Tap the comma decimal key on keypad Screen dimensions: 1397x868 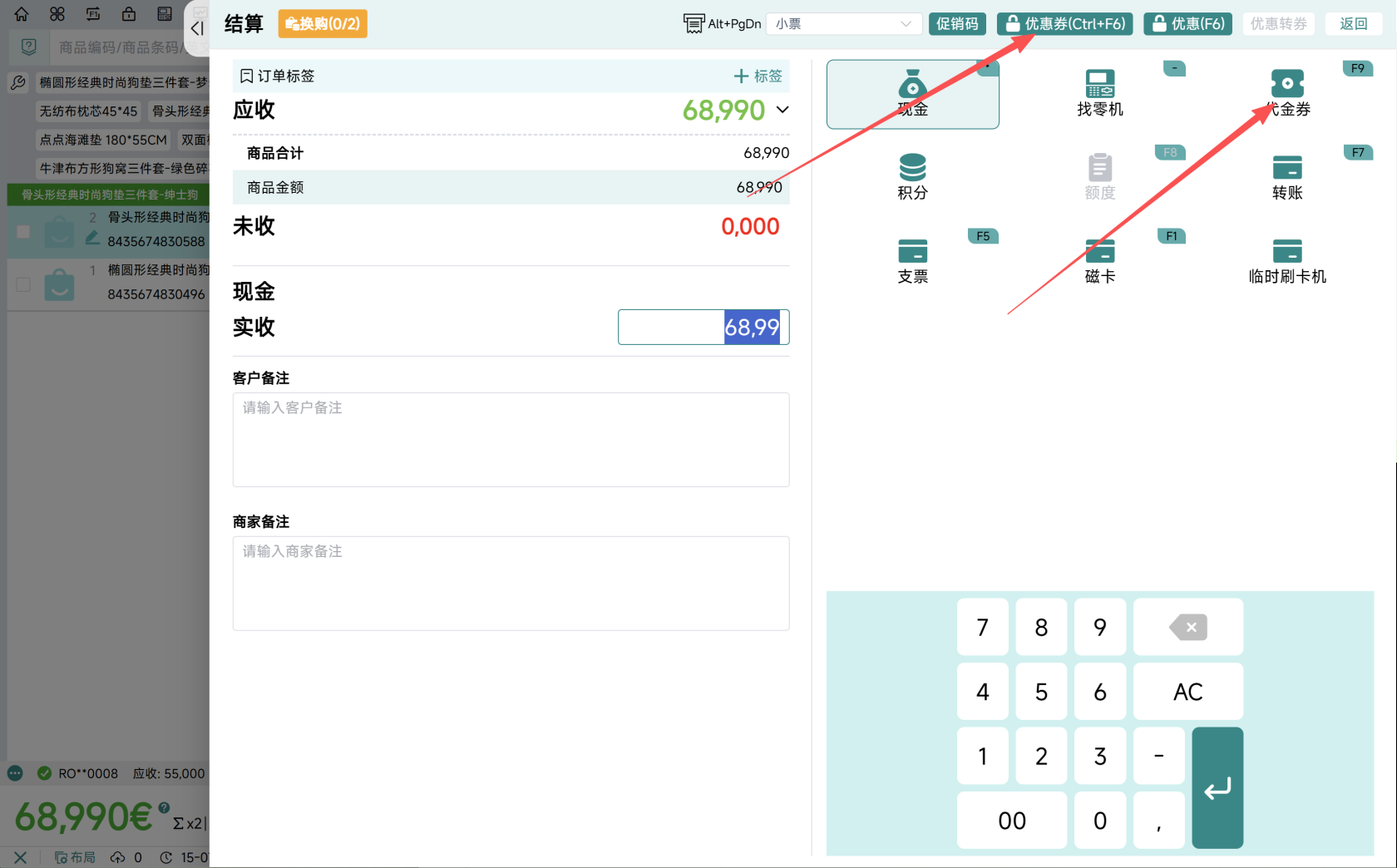pos(1158,821)
